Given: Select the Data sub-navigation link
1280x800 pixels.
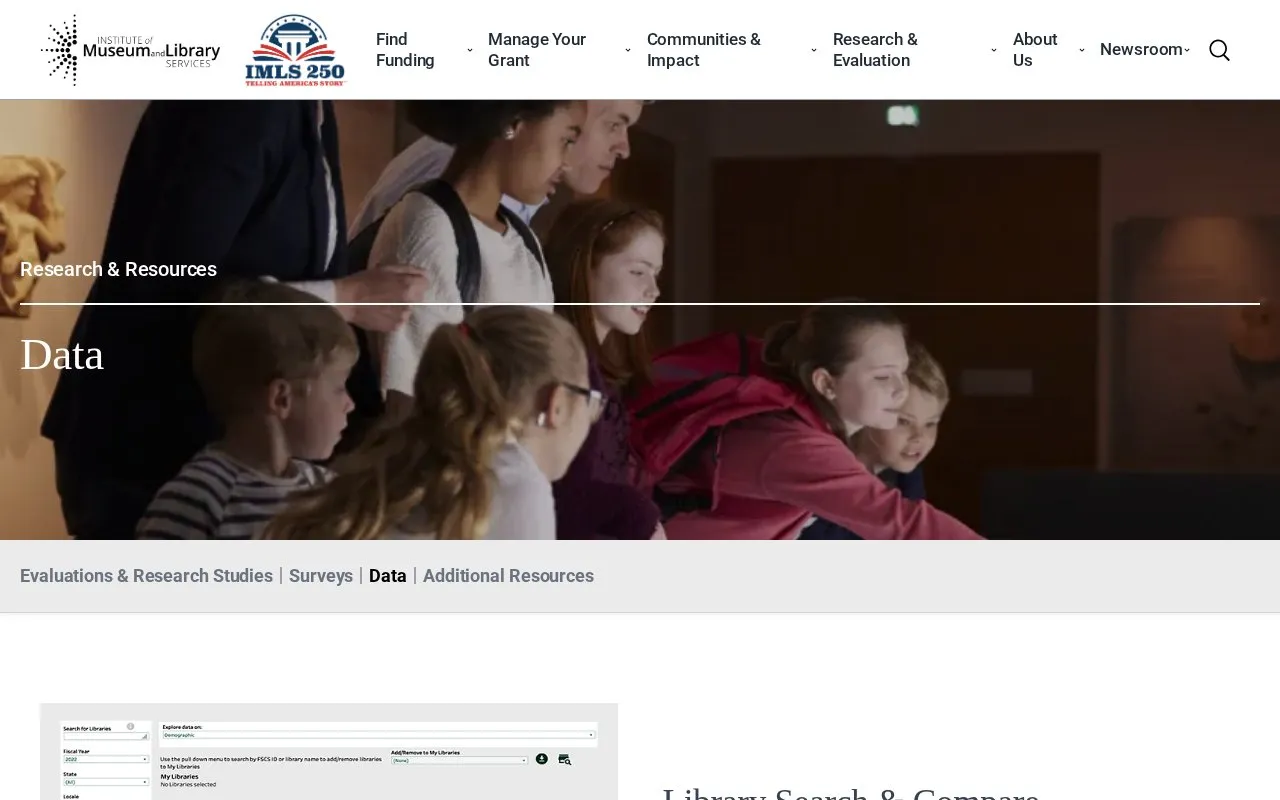Looking at the screenshot, I should [x=388, y=576].
